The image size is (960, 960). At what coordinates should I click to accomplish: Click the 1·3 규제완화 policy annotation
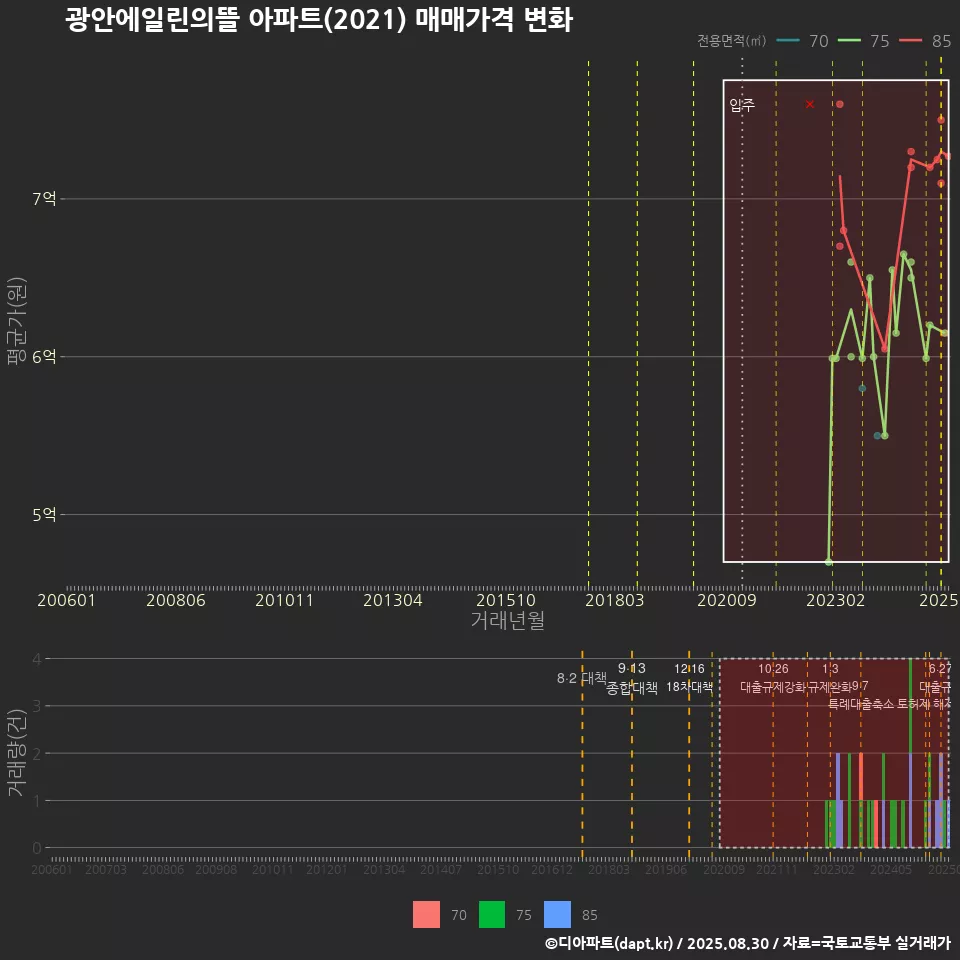coord(830,678)
